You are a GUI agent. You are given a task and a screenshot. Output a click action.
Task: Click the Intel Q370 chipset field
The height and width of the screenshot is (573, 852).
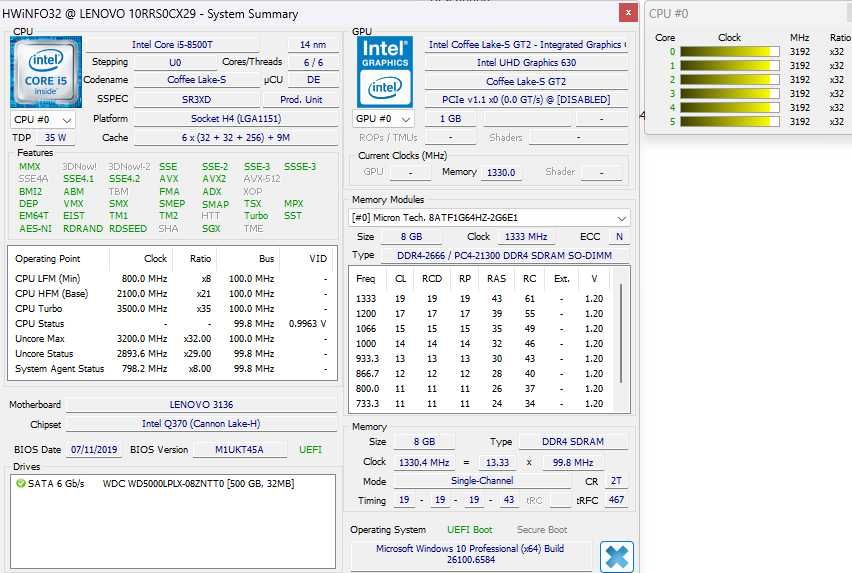[201, 424]
